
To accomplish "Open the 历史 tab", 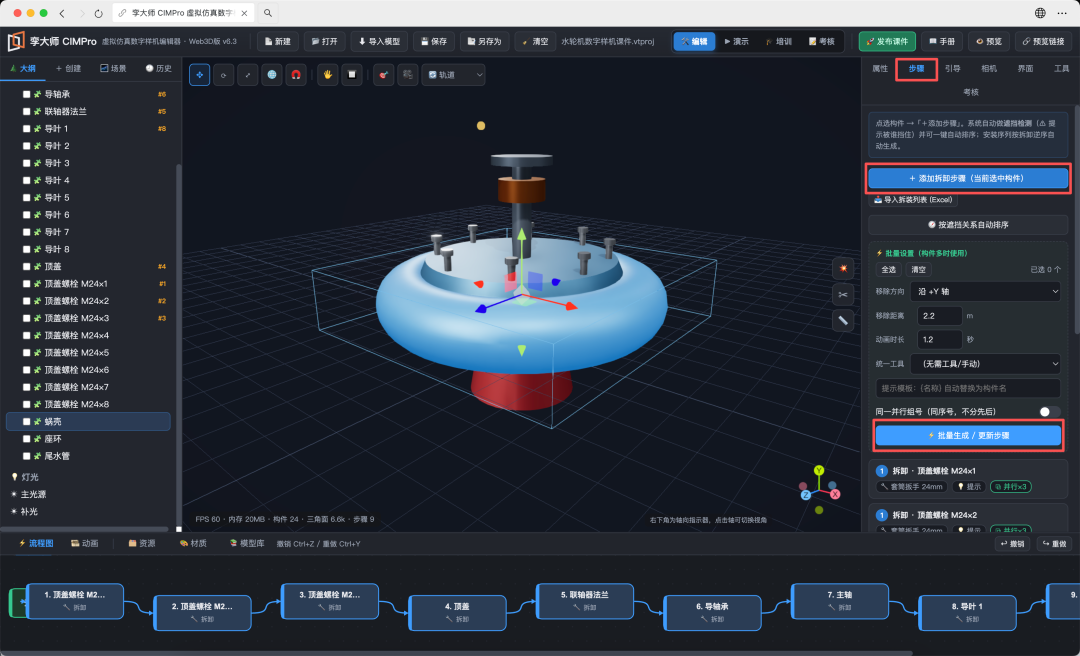I will 158,68.
